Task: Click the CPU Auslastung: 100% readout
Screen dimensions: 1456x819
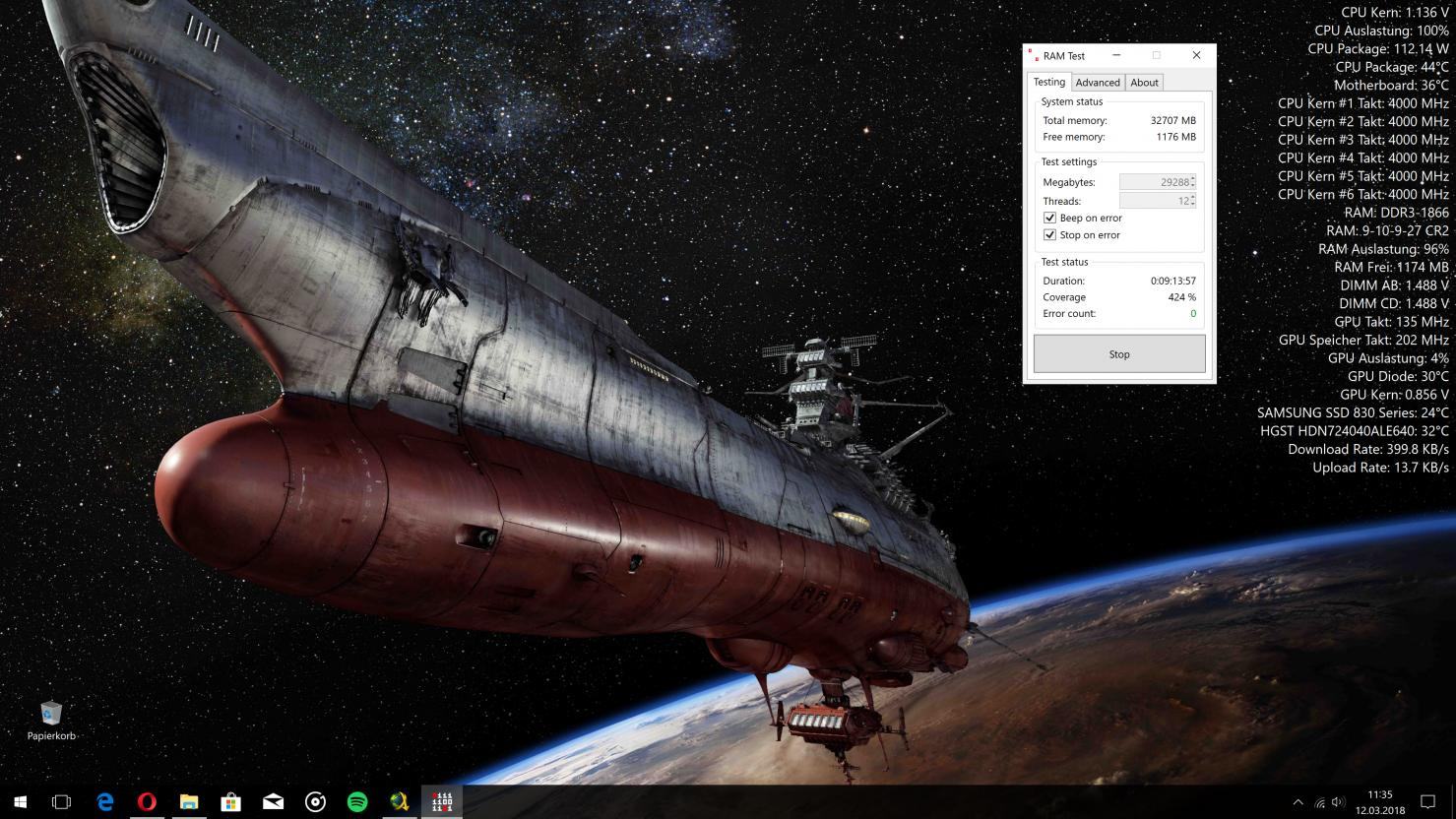Action: (1381, 31)
